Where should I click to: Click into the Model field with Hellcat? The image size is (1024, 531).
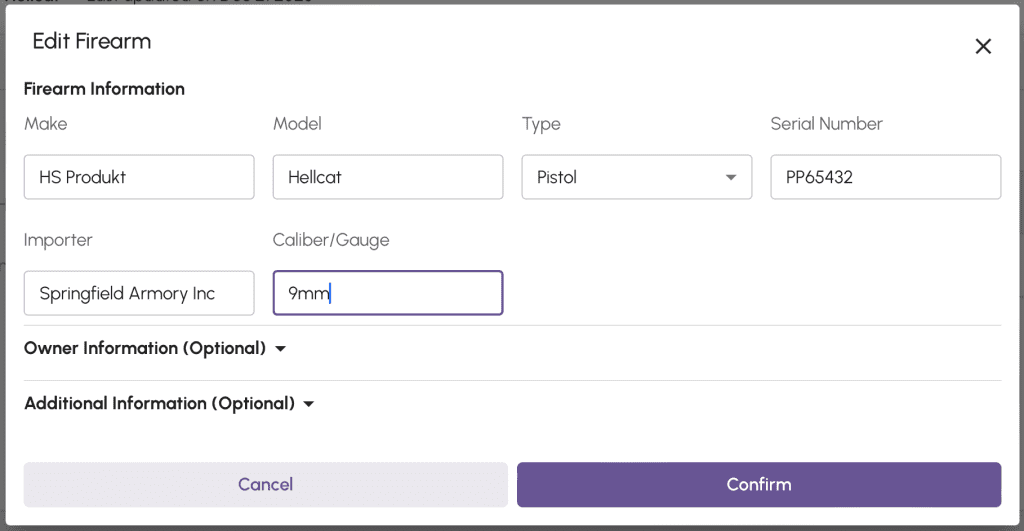coord(387,178)
